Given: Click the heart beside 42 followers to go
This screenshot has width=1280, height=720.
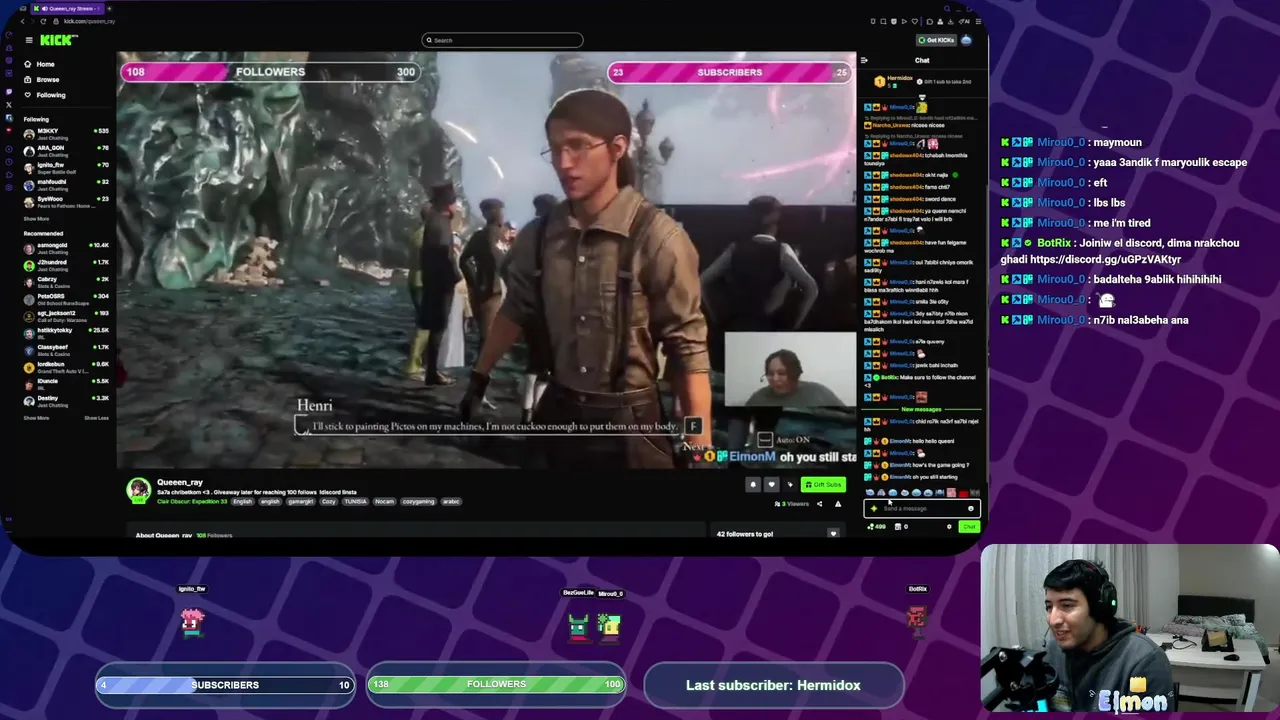Looking at the screenshot, I should click(833, 534).
